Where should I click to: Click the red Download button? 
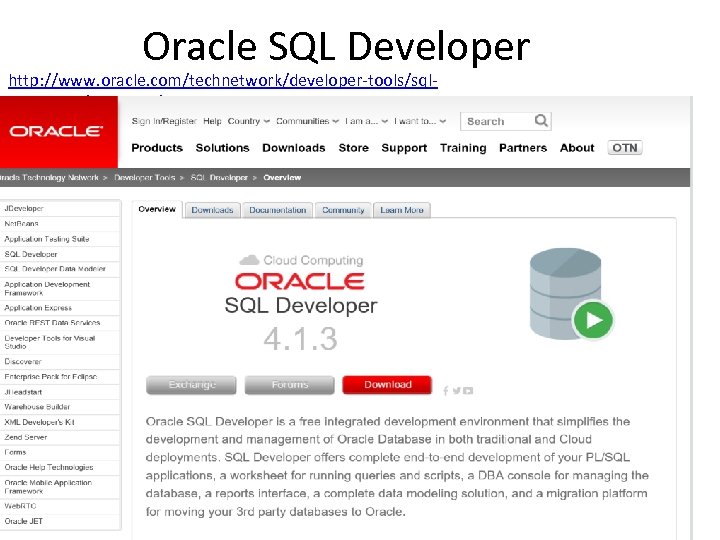pos(387,385)
